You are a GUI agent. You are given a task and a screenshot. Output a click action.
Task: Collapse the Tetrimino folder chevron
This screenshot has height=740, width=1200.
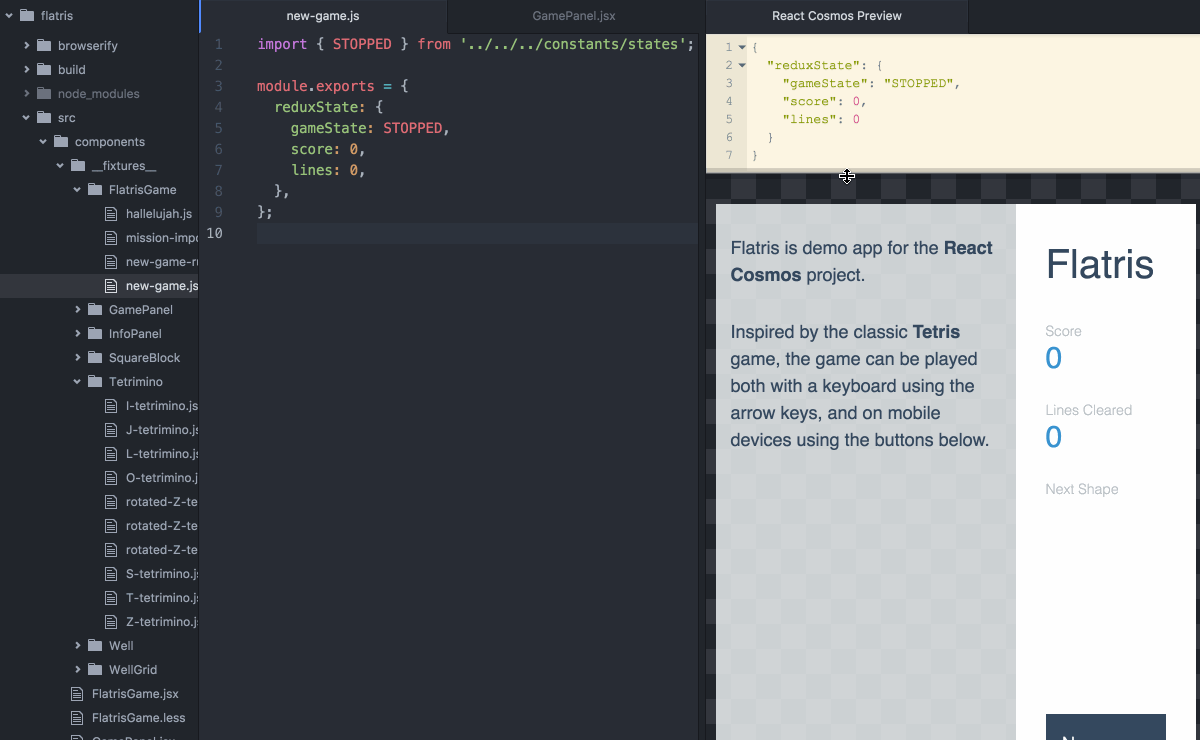[78, 382]
